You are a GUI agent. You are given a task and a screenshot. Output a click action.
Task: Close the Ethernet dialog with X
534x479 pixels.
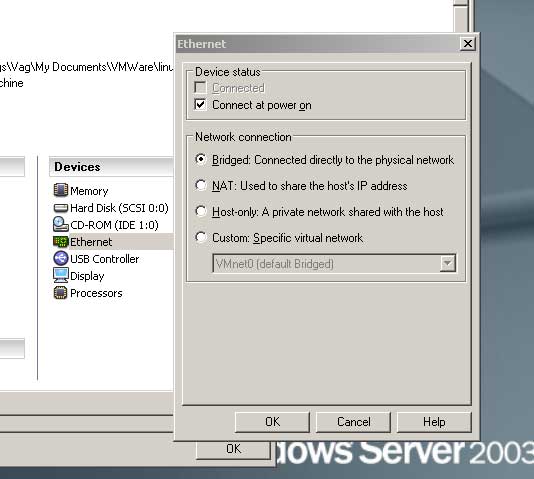(468, 44)
